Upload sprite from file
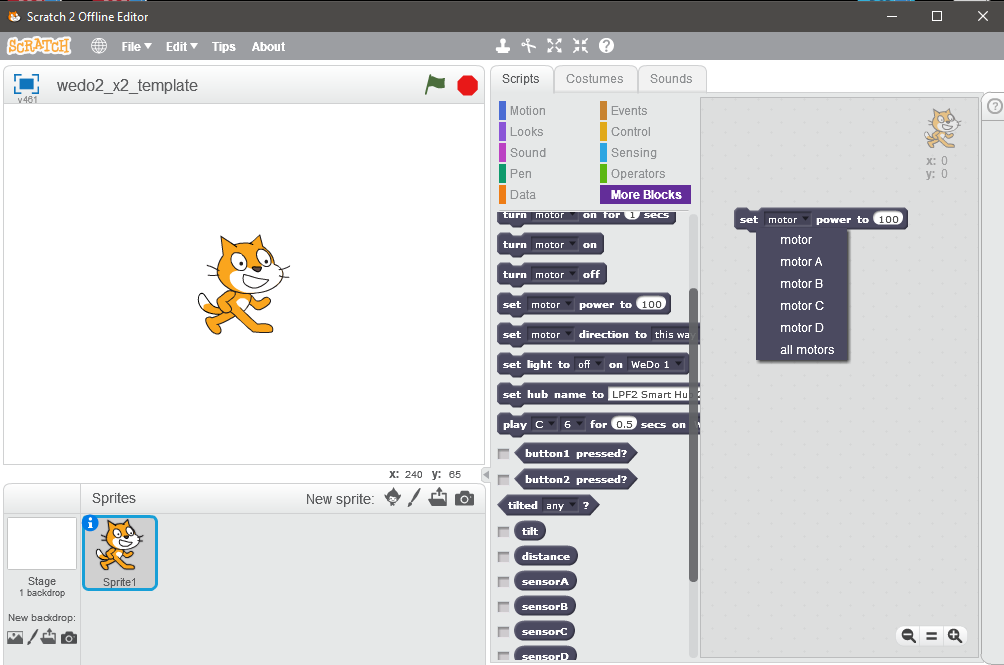The width and height of the screenshot is (1004, 665). pyautogui.click(x=438, y=497)
